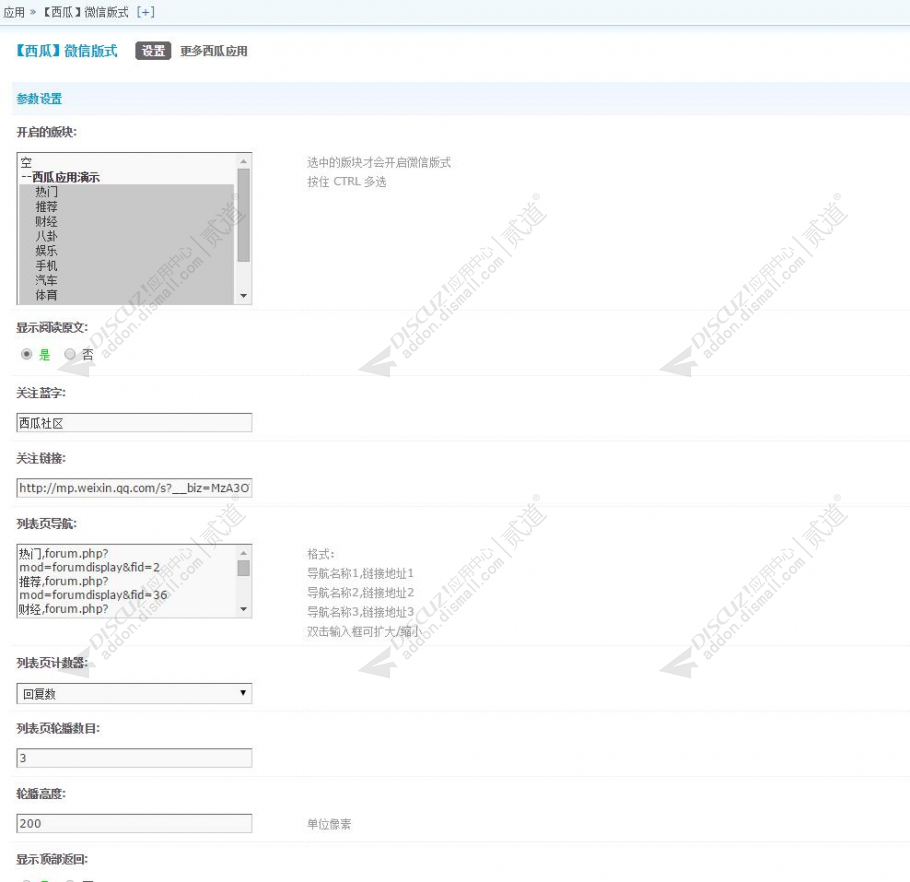Focus the 列表页轮播数目 input
The height and width of the screenshot is (882, 910).
[134, 758]
